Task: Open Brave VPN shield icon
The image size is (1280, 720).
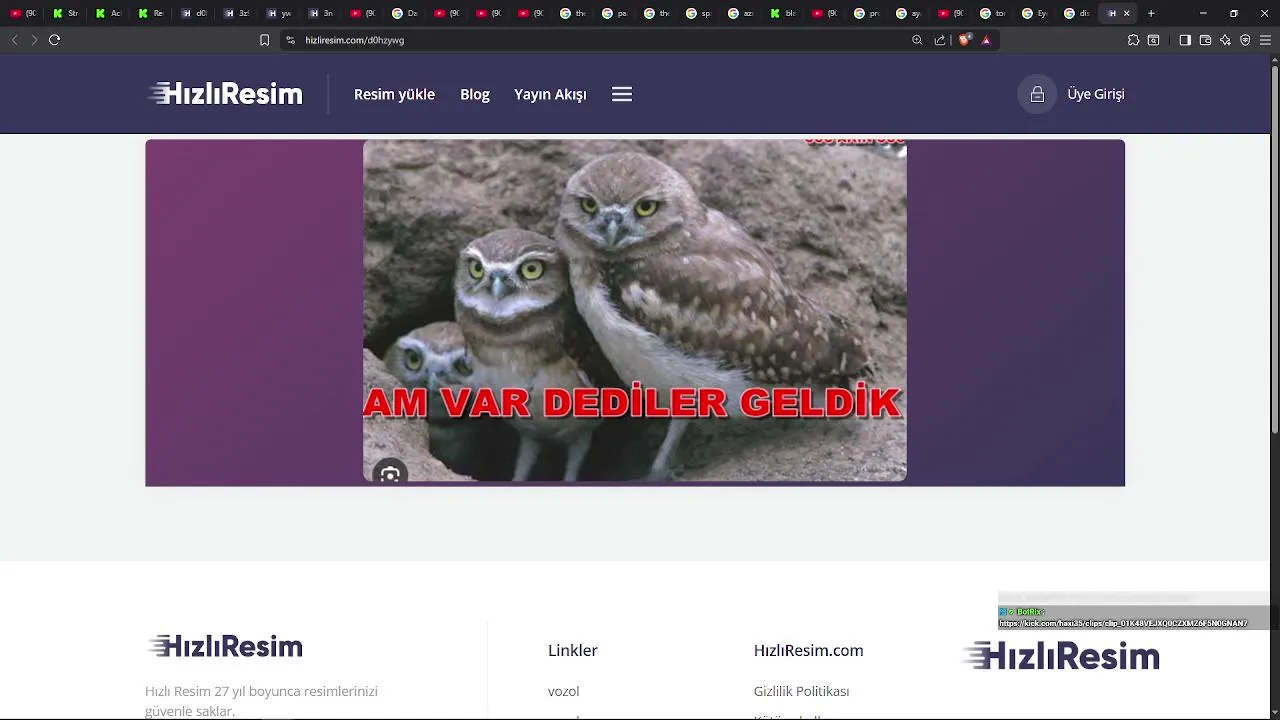Action: coord(1245,40)
